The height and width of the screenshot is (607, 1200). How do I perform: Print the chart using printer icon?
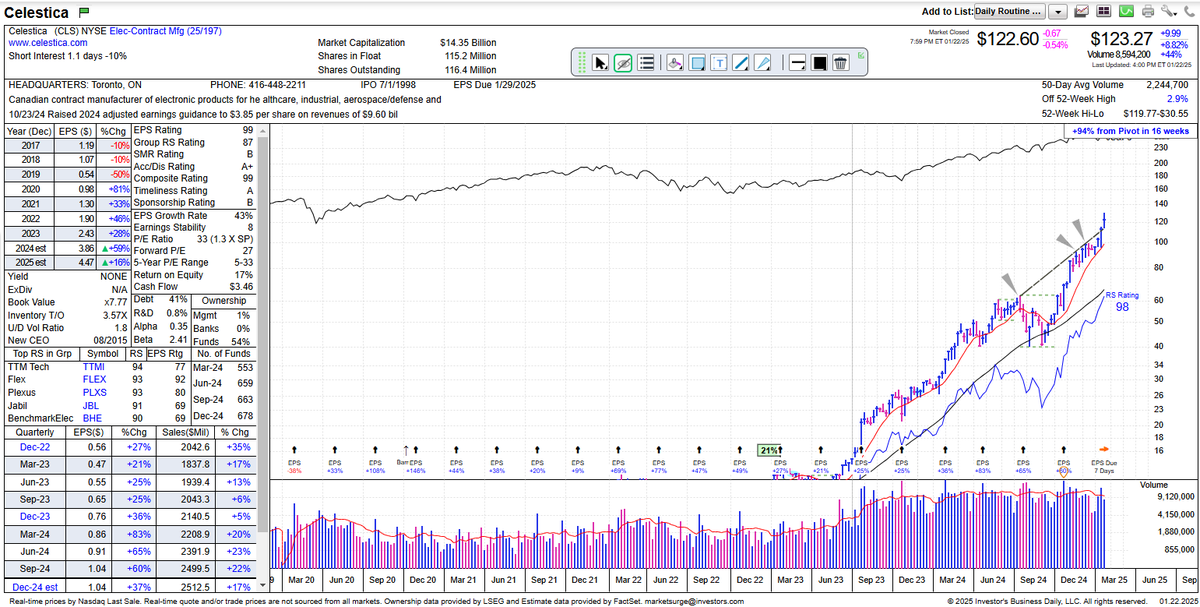click(1147, 11)
